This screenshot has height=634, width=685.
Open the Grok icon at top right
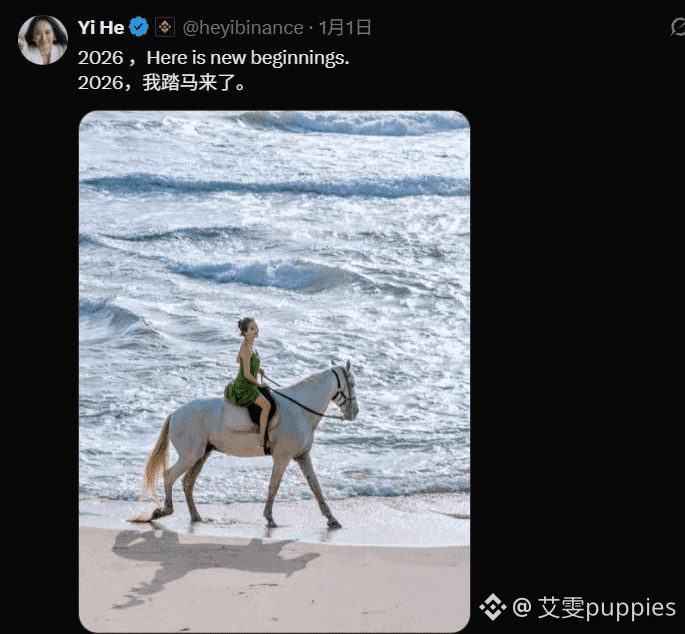click(x=678, y=27)
